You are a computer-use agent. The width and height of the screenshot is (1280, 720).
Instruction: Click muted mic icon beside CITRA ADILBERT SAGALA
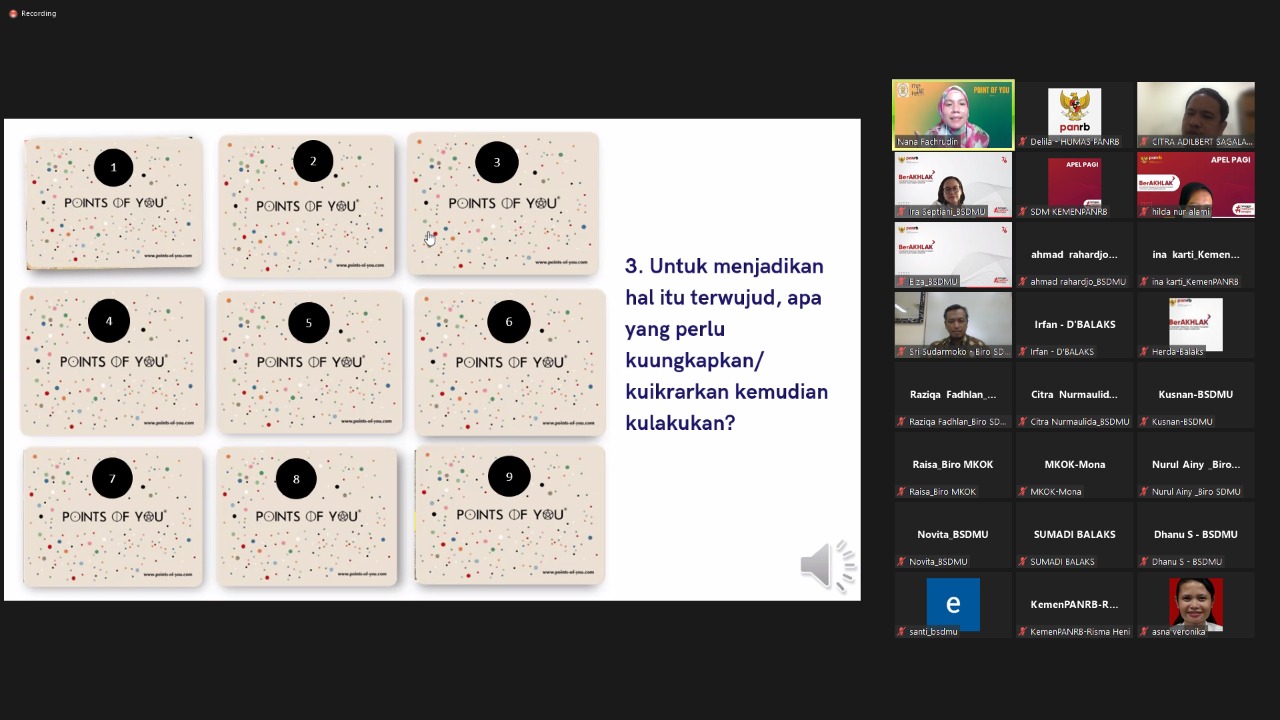(1144, 142)
